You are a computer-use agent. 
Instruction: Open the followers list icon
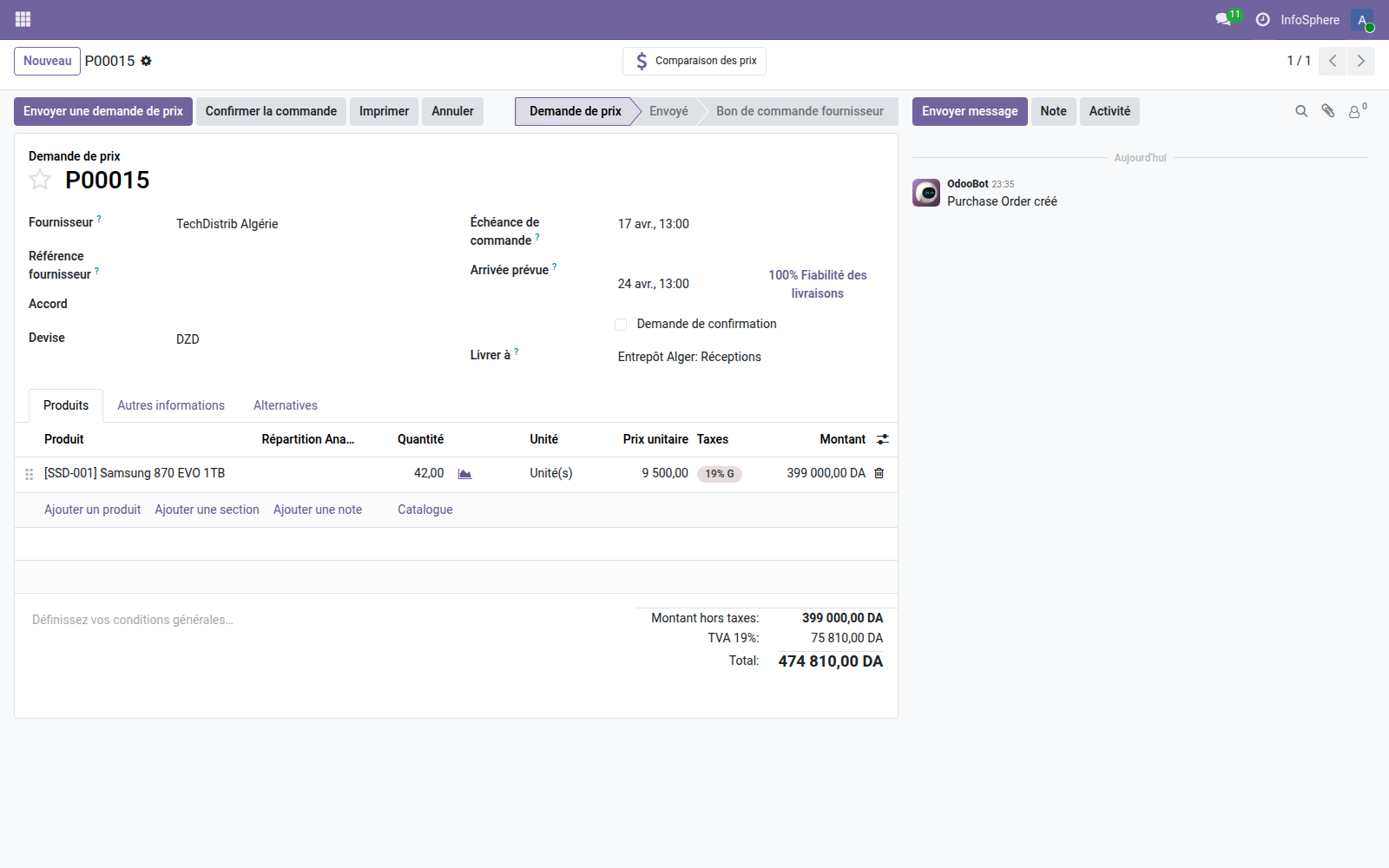[1355, 111]
